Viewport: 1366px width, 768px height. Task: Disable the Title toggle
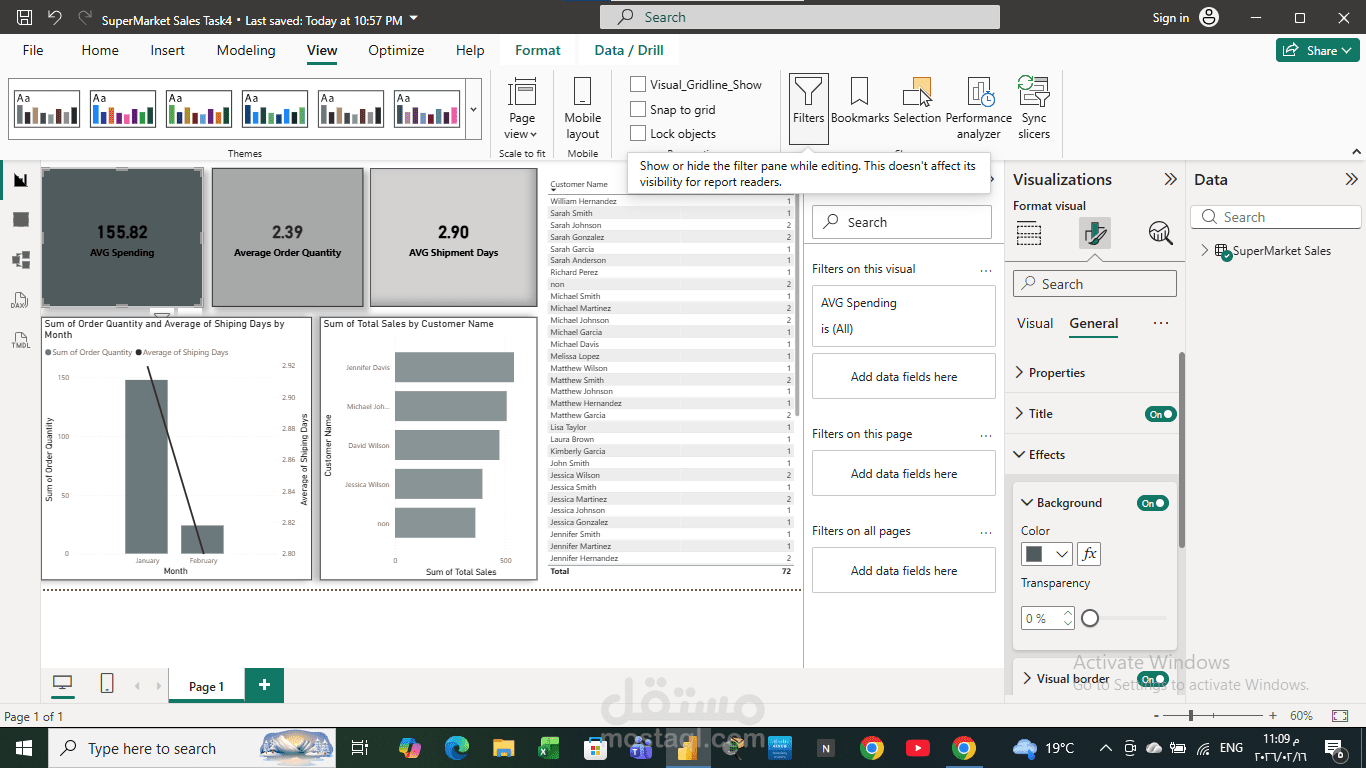click(1160, 413)
